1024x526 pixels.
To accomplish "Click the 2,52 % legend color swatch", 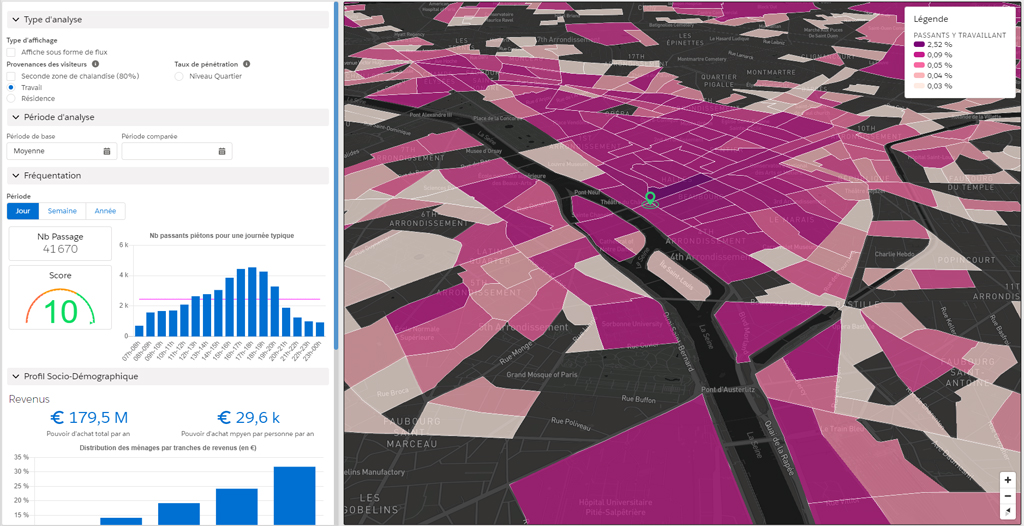I will 919,44.
